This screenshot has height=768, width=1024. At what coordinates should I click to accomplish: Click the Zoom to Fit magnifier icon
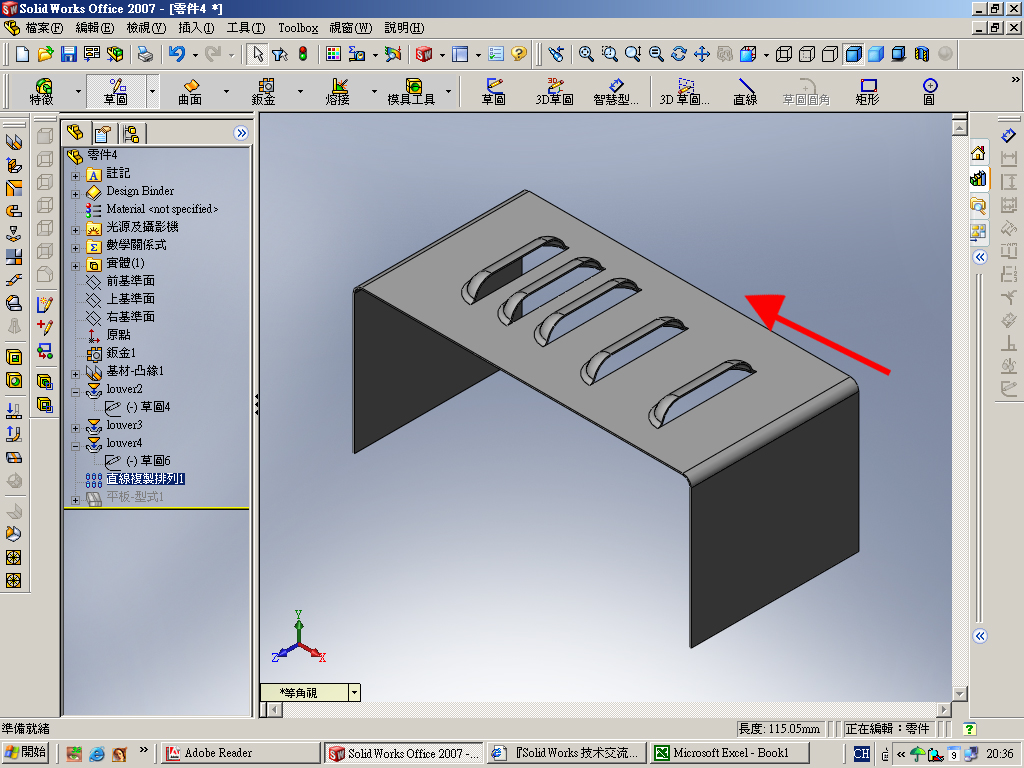(586, 54)
